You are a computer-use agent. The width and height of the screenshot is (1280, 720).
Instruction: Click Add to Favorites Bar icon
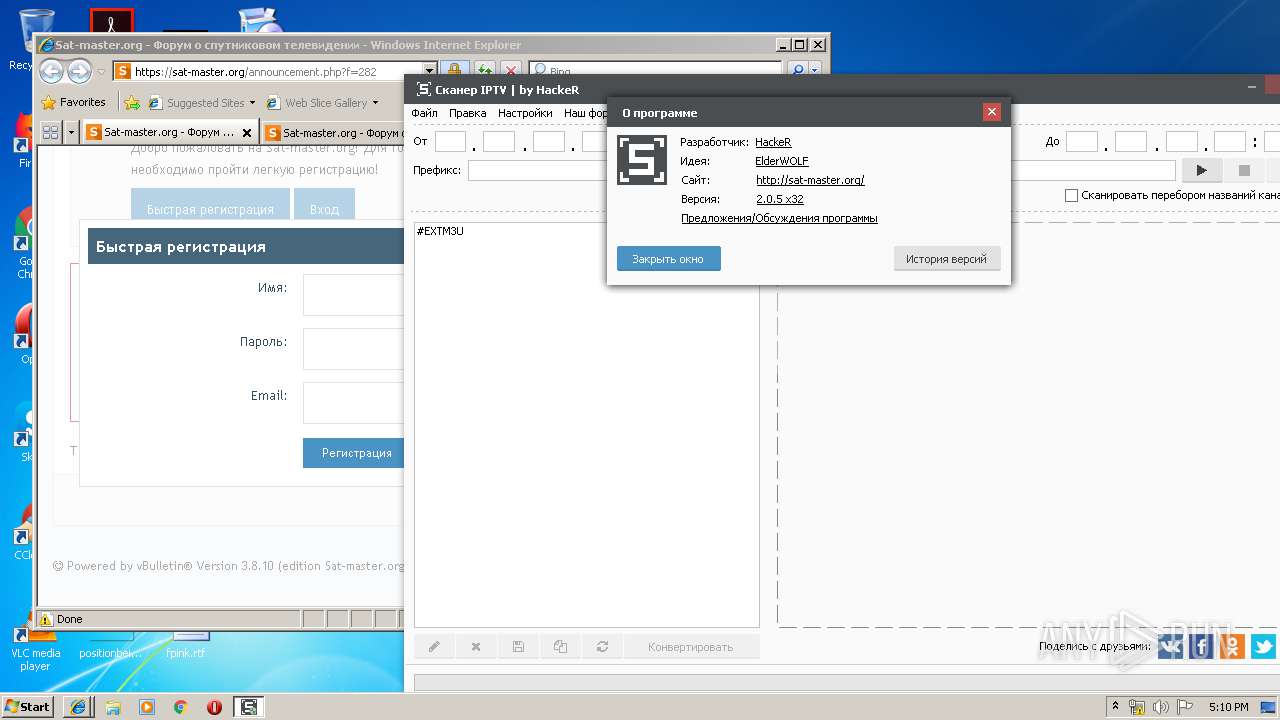(x=131, y=102)
